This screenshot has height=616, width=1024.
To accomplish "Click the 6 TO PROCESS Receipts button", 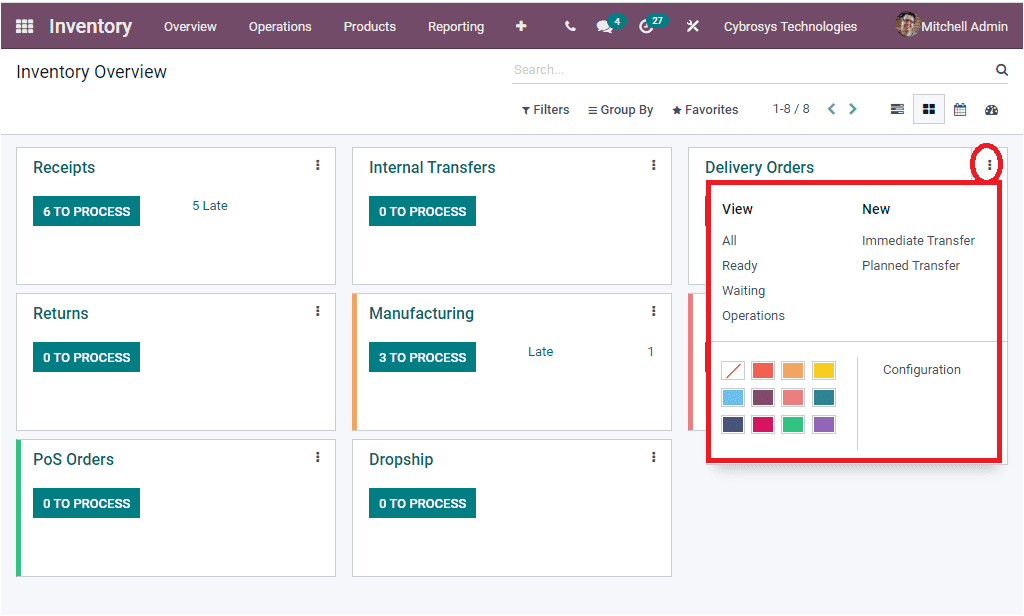I will 86,211.
